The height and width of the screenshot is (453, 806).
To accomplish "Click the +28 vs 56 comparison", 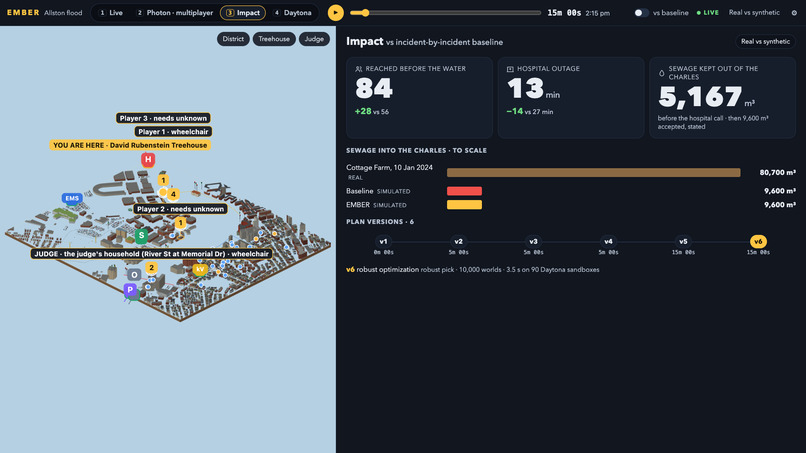I will (x=372, y=112).
